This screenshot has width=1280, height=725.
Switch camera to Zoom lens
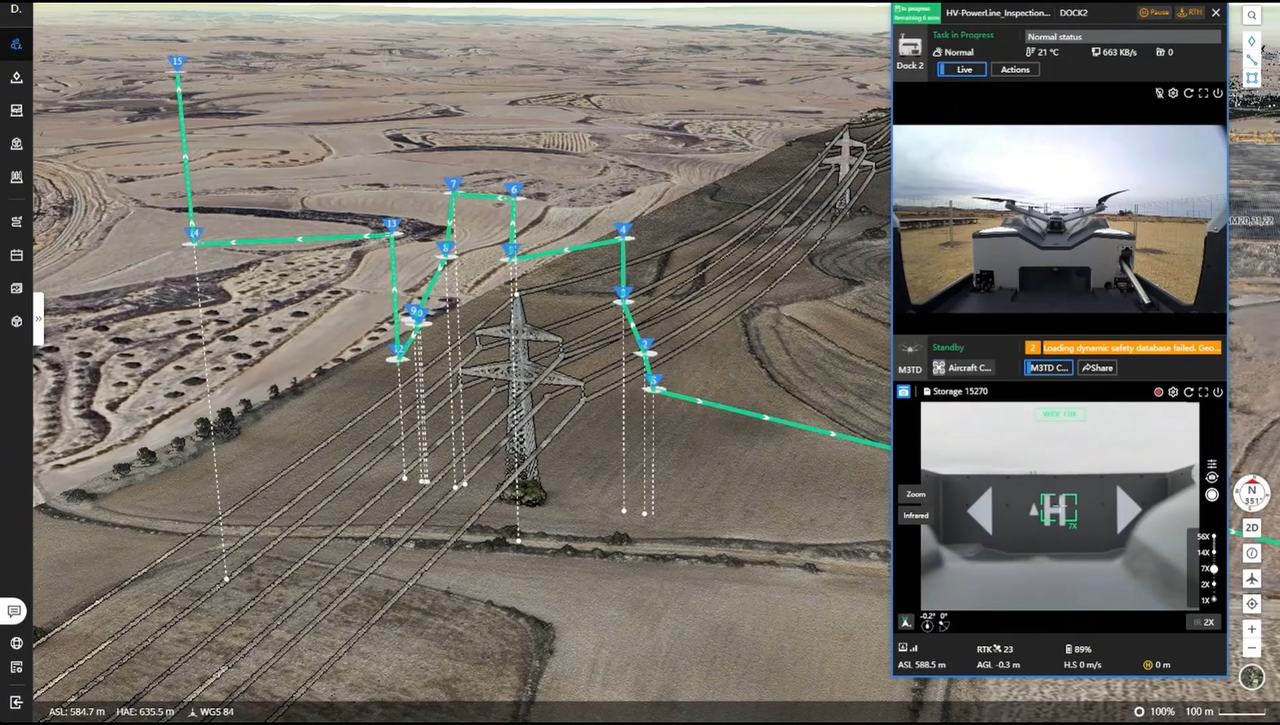[916, 494]
